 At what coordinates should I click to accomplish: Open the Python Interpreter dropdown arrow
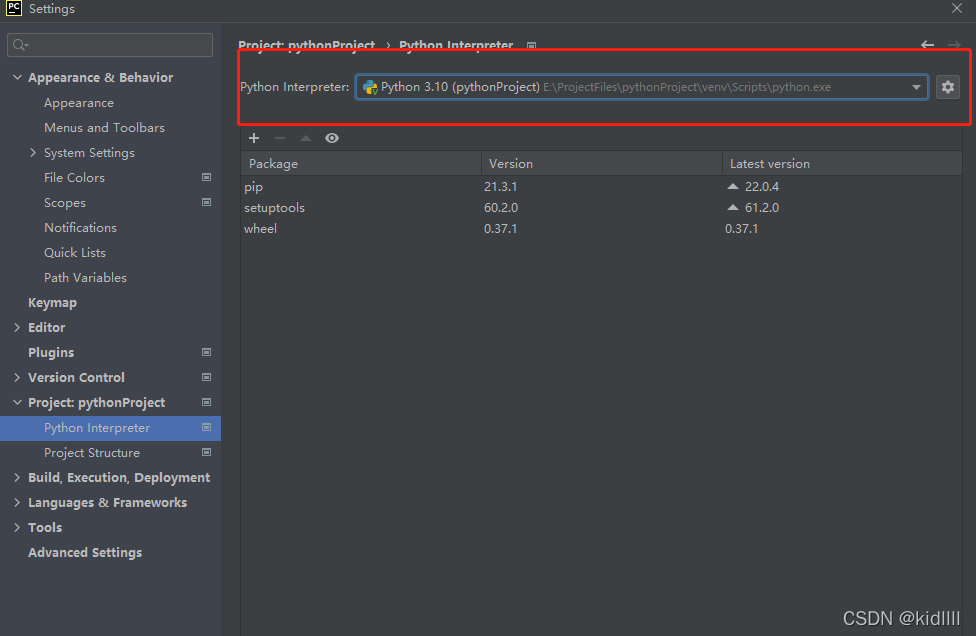tap(916, 87)
